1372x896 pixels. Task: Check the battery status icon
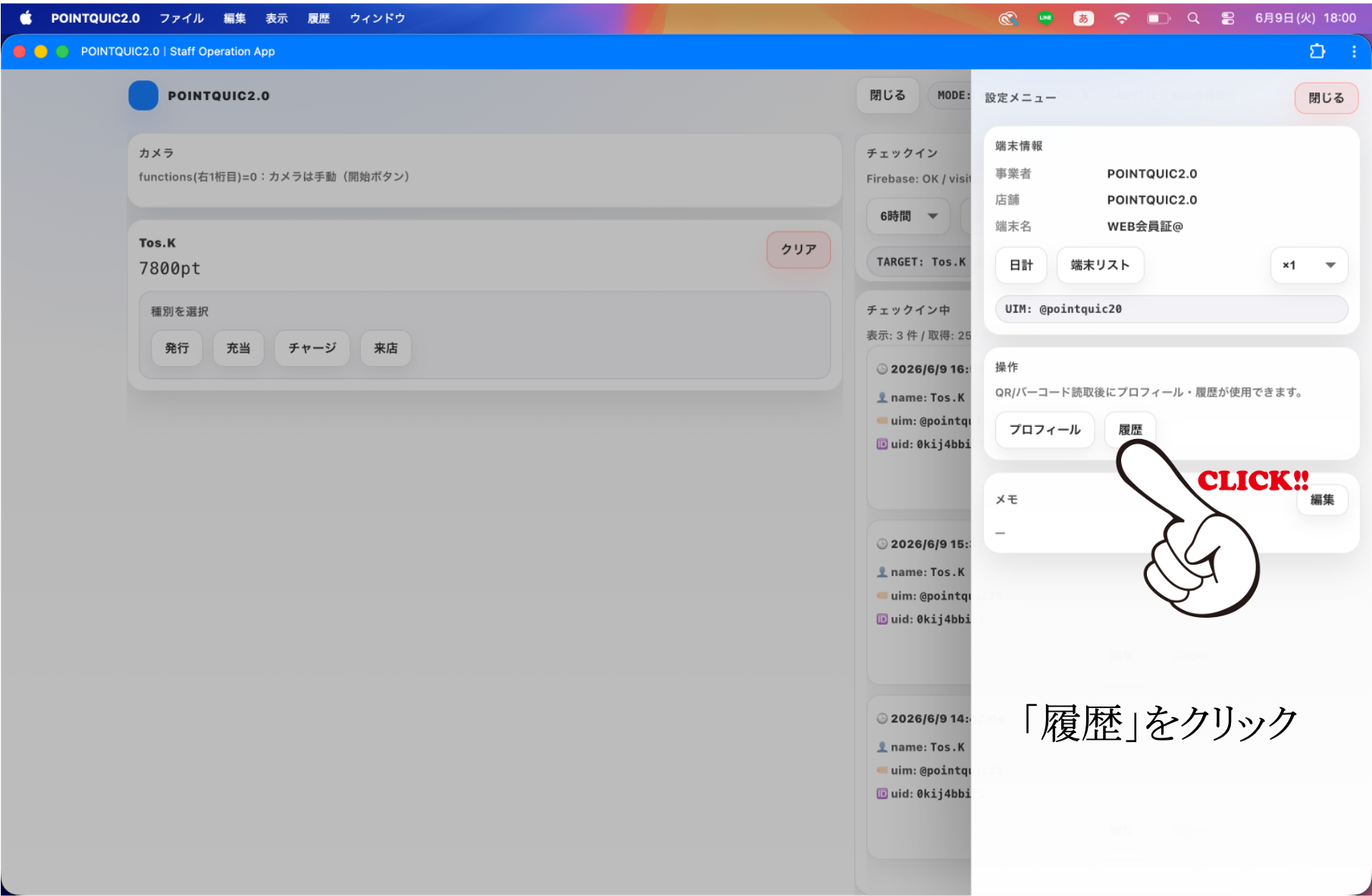(x=1158, y=18)
